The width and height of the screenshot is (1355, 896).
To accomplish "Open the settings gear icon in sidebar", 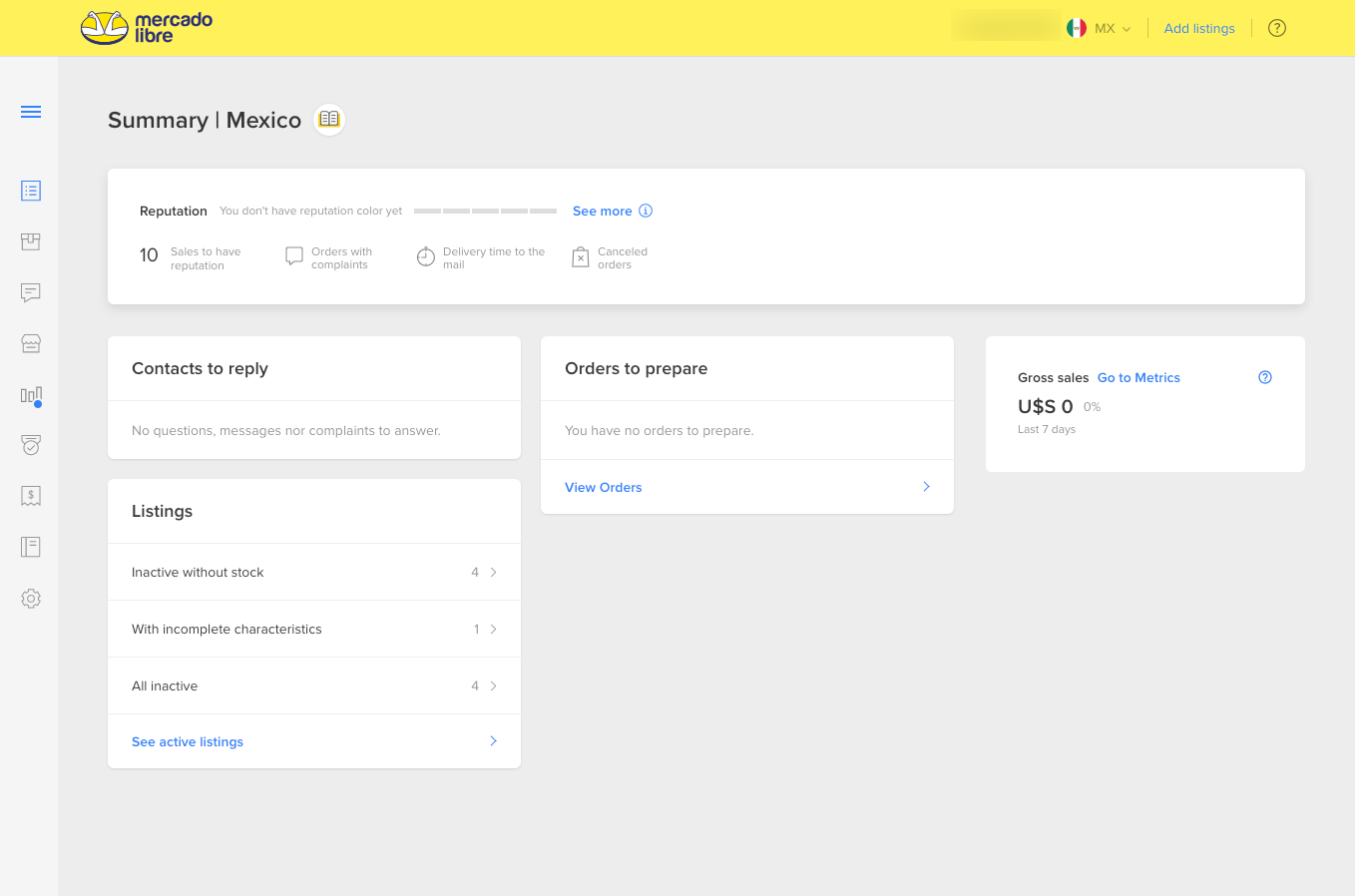I will coord(31,599).
